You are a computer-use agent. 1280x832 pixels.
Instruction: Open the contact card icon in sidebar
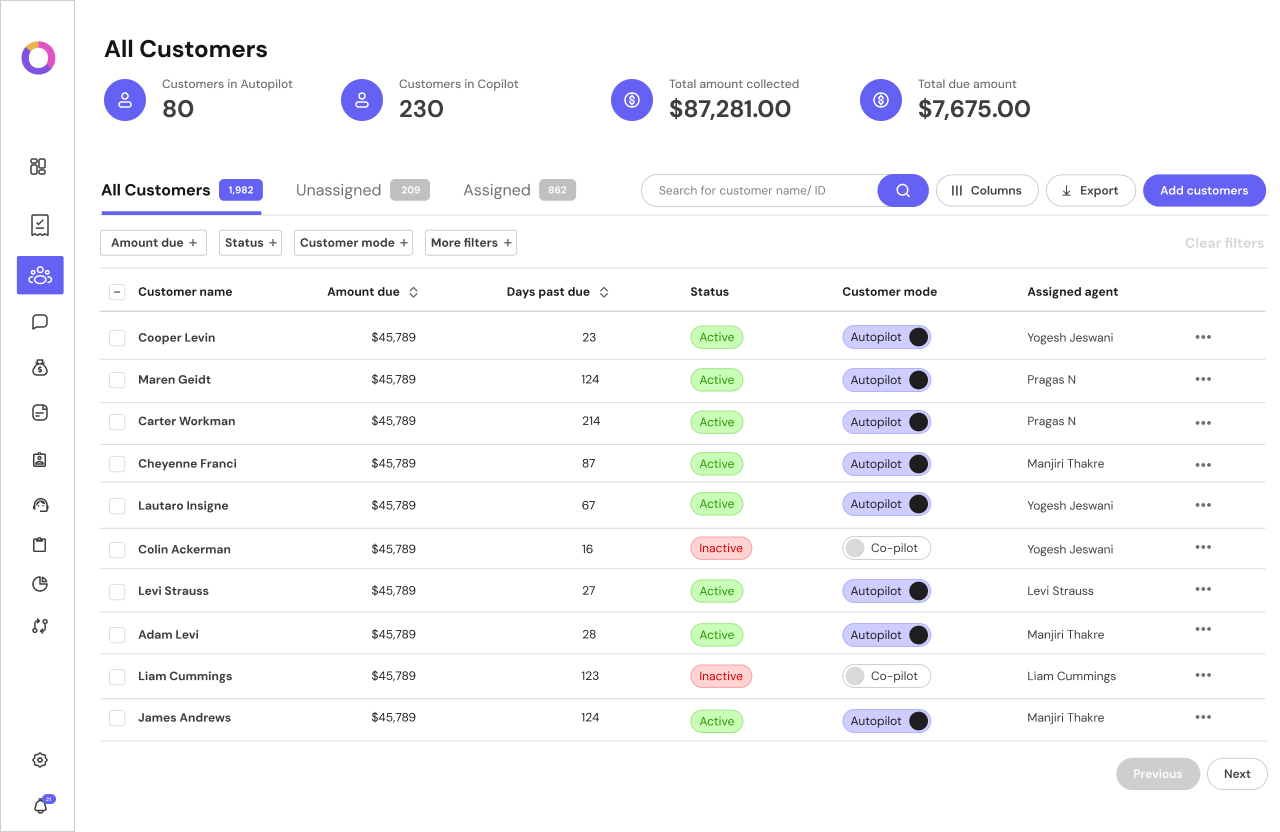[x=40, y=459]
